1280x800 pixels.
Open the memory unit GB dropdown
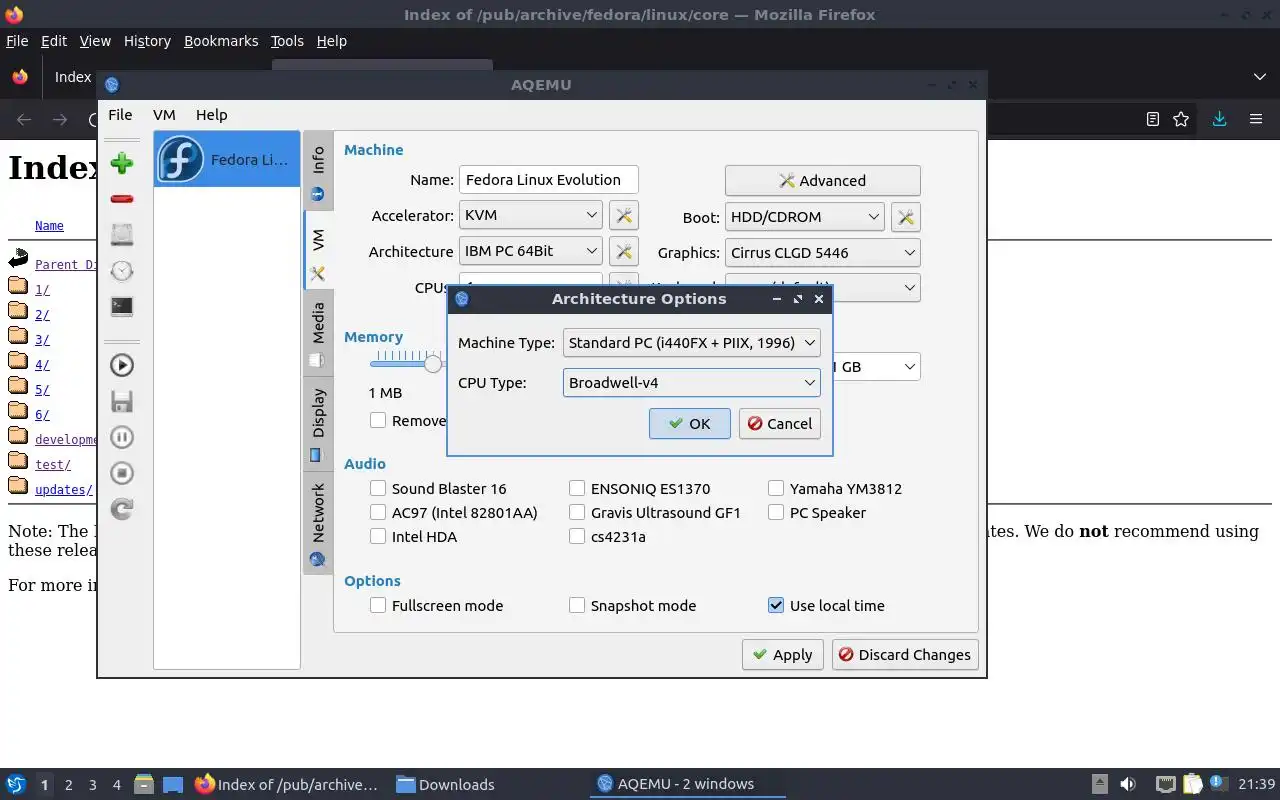click(x=877, y=366)
